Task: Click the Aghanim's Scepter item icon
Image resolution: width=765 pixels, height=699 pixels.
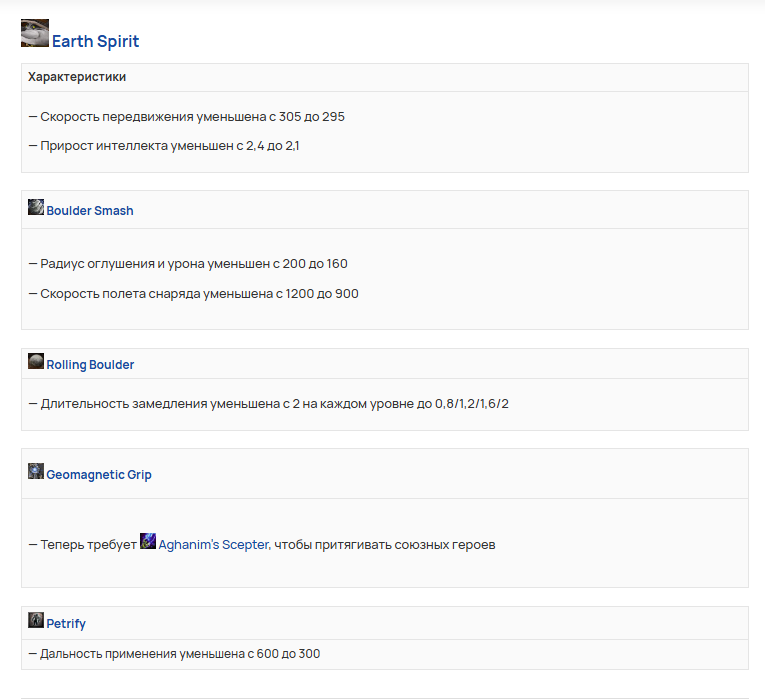Action: (x=148, y=540)
